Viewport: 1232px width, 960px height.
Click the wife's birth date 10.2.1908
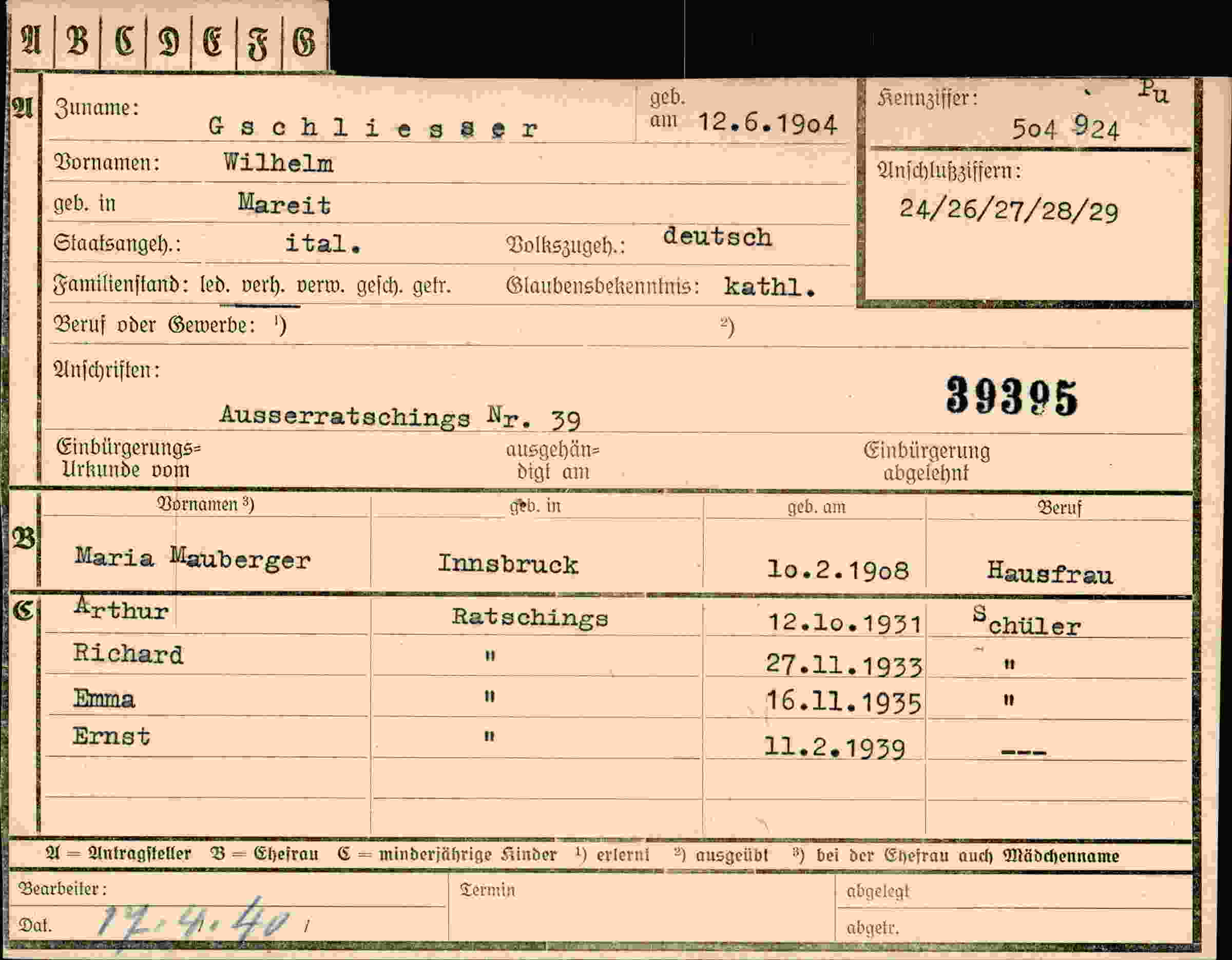click(838, 570)
